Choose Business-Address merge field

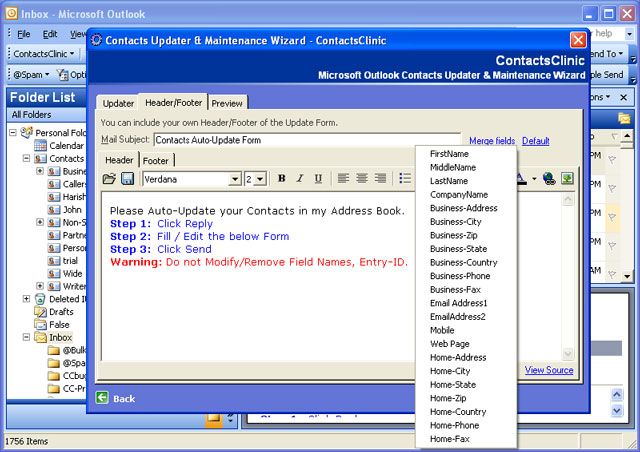click(x=464, y=208)
